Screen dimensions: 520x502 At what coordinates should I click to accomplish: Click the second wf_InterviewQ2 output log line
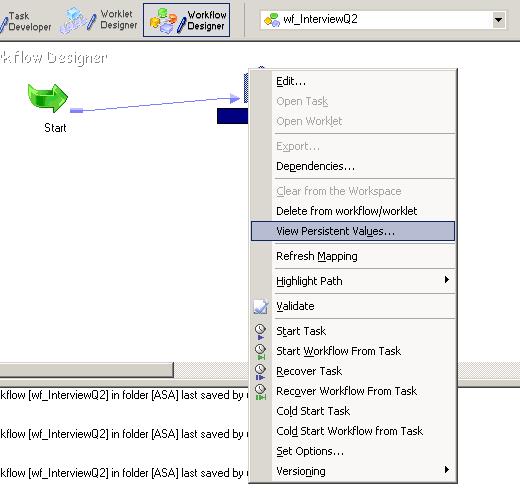pos(124,434)
